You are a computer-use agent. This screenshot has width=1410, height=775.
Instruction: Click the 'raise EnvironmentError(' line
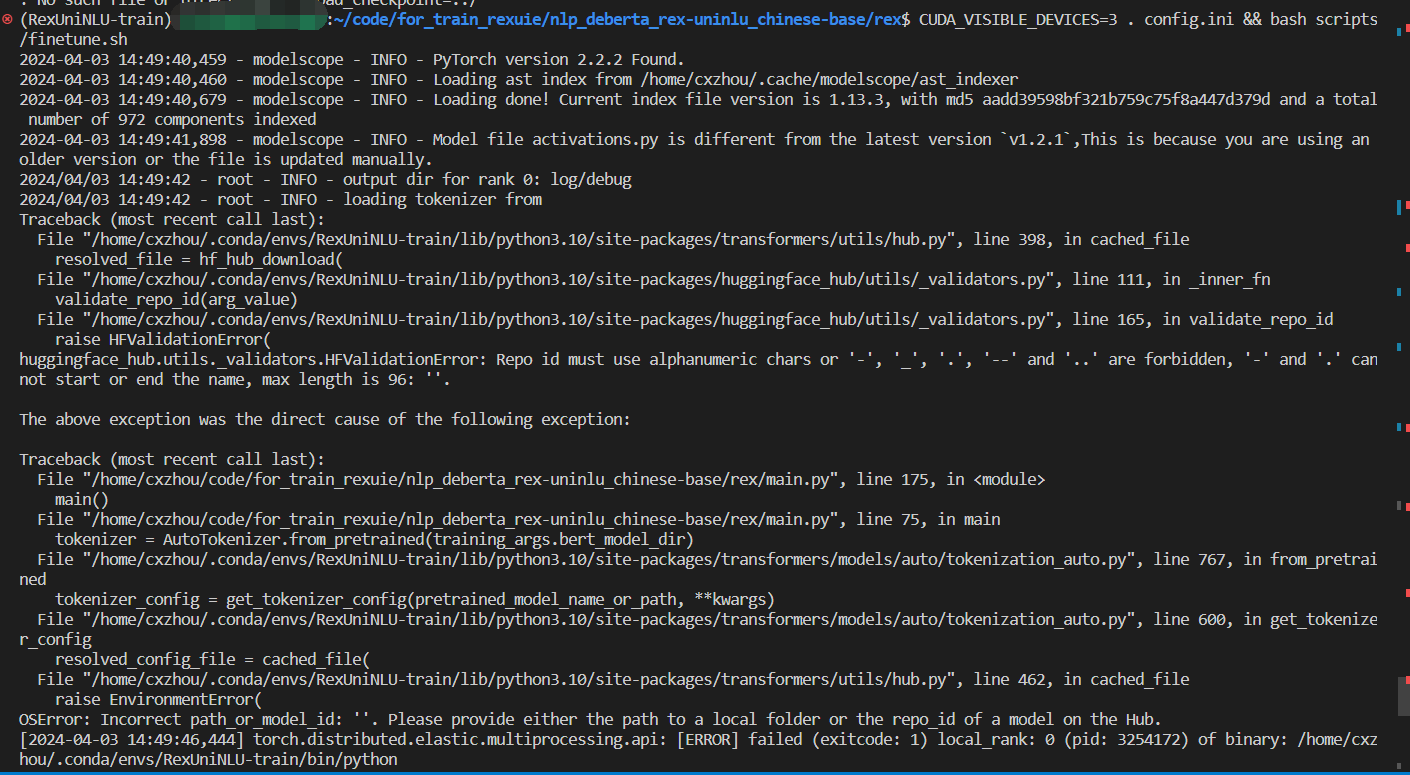[159, 700]
